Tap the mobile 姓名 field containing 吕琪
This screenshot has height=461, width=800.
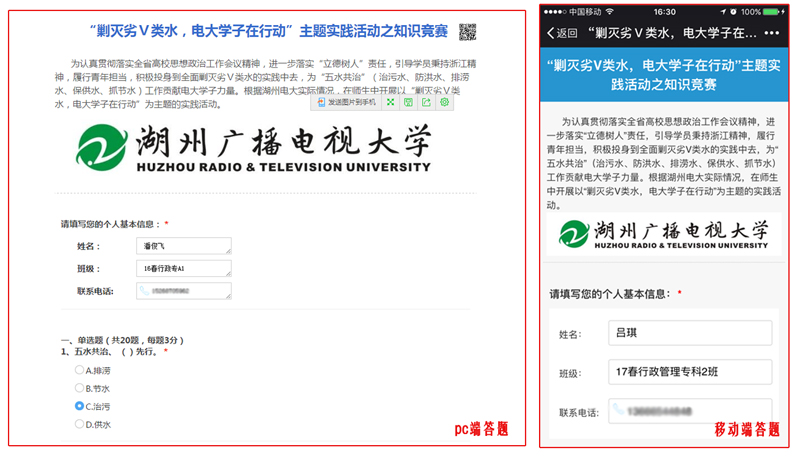tap(690, 334)
